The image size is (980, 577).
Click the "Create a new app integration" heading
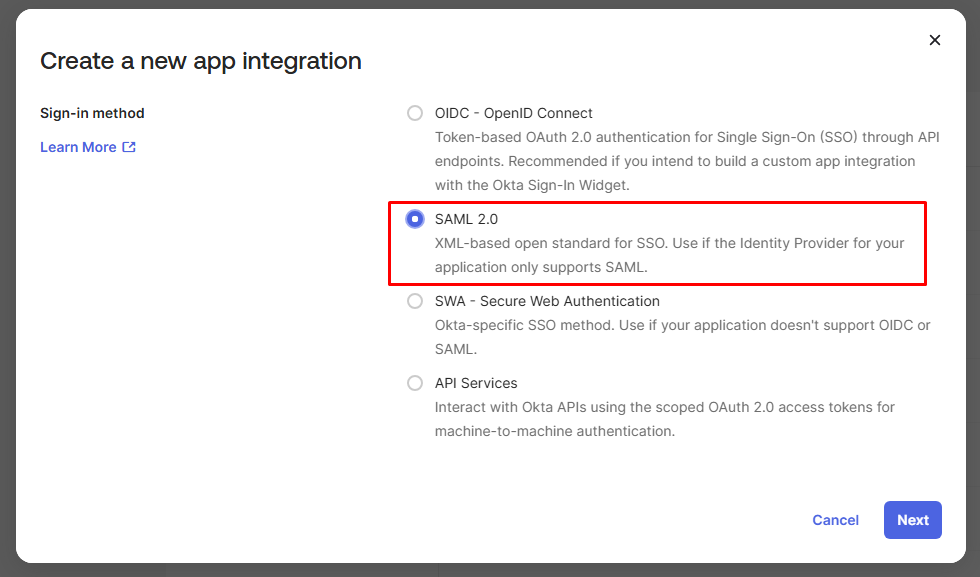(201, 61)
